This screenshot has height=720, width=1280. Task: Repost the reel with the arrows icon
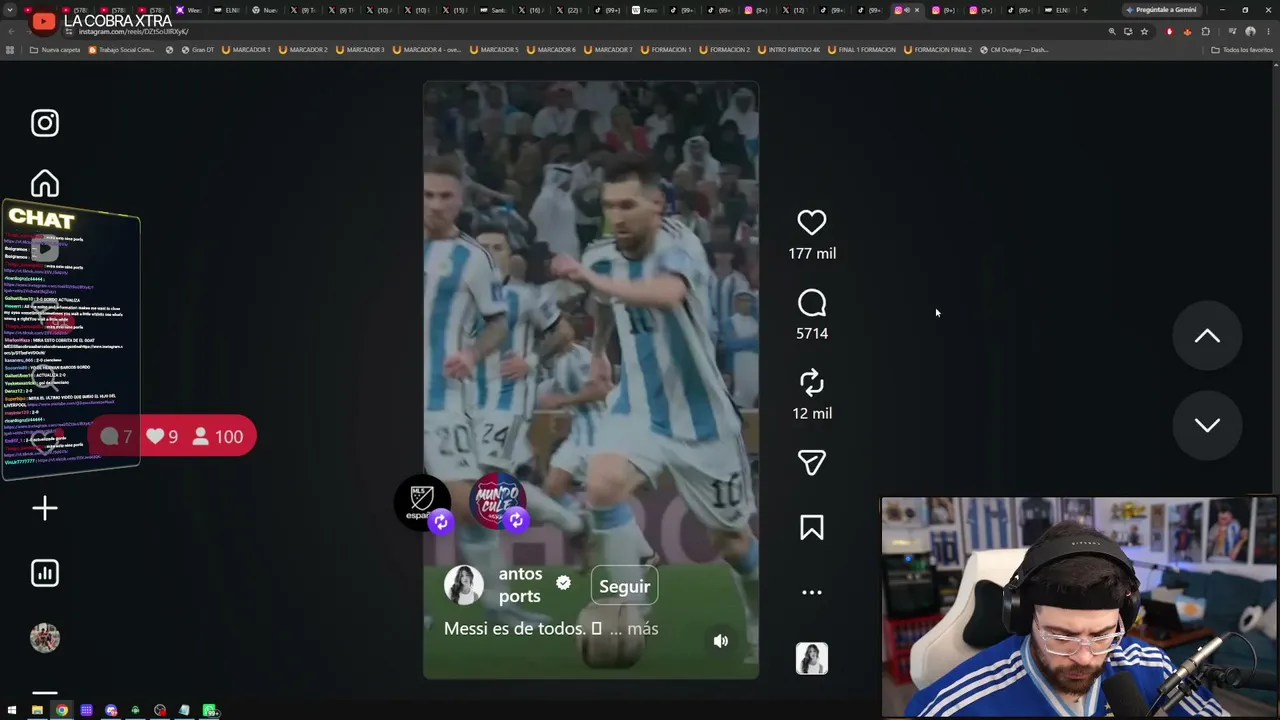point(812,382)
